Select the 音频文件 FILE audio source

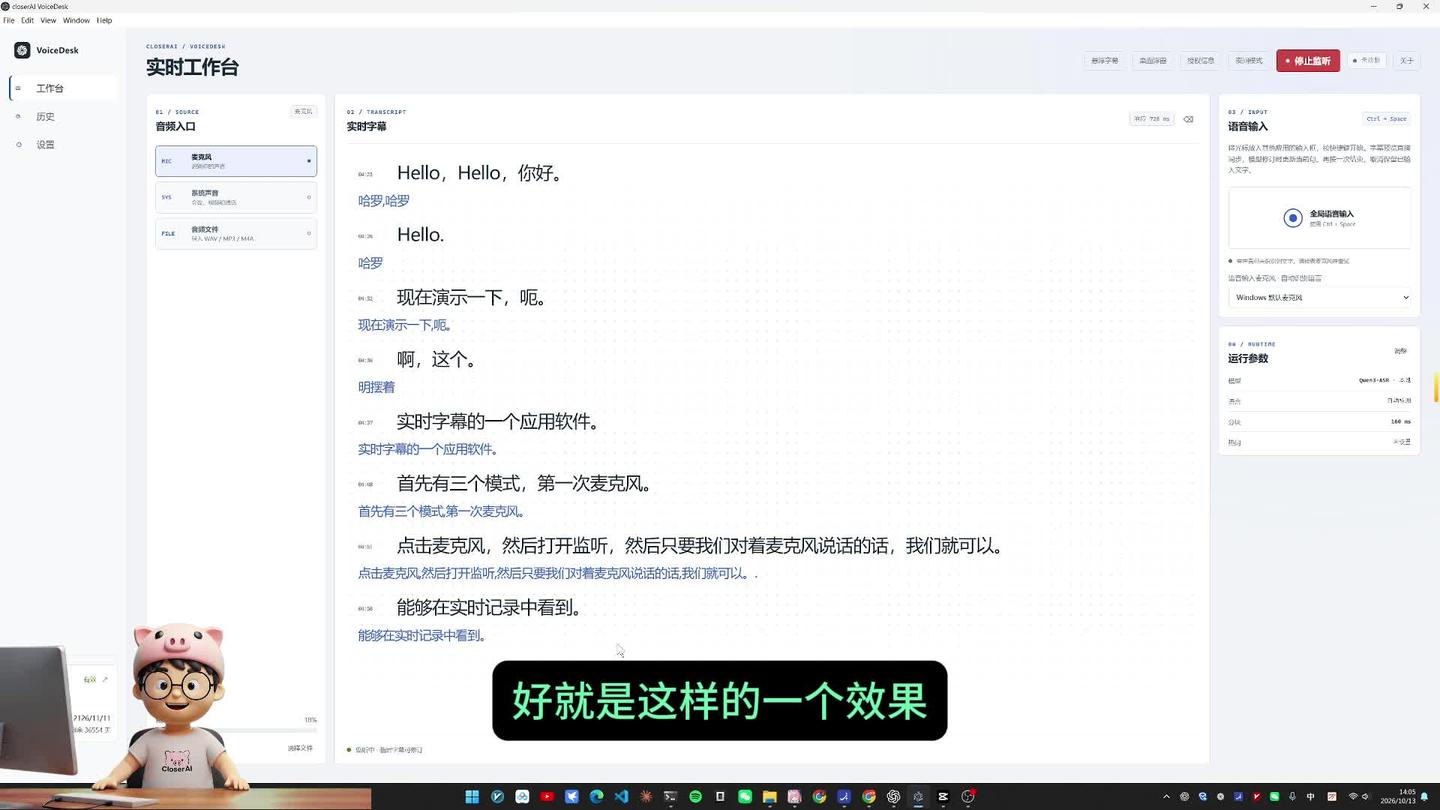(x=236, y=233)
